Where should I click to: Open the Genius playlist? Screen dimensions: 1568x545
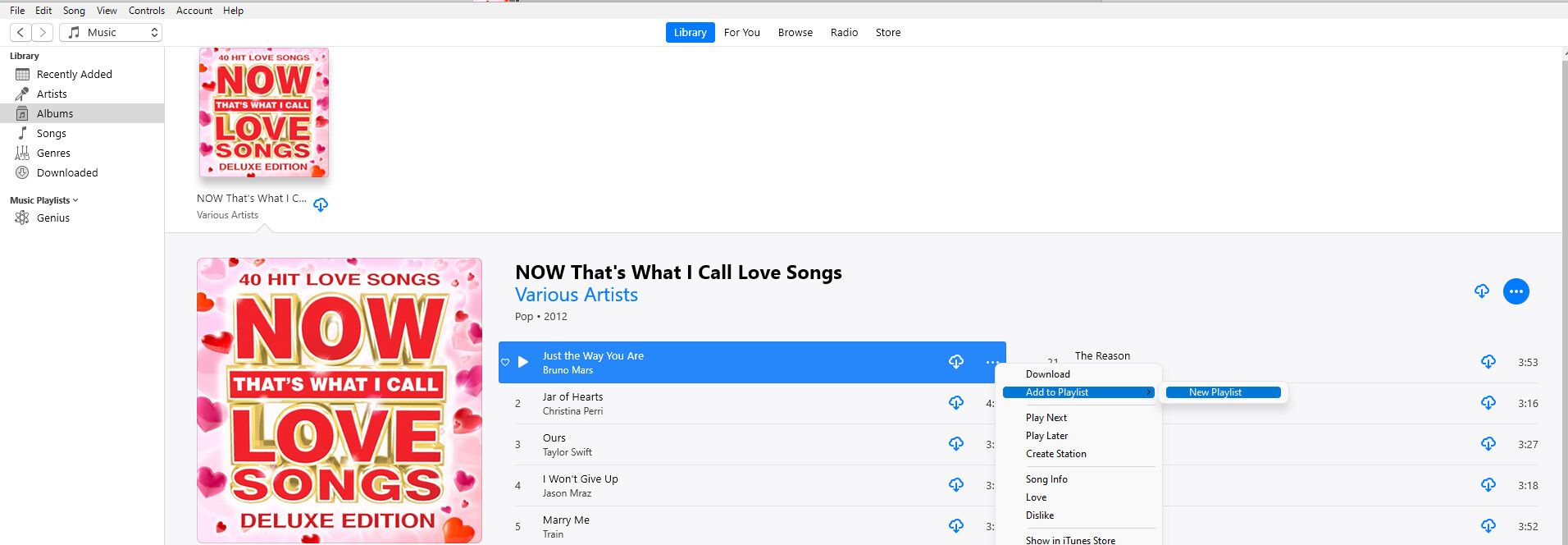pos(82,218)
